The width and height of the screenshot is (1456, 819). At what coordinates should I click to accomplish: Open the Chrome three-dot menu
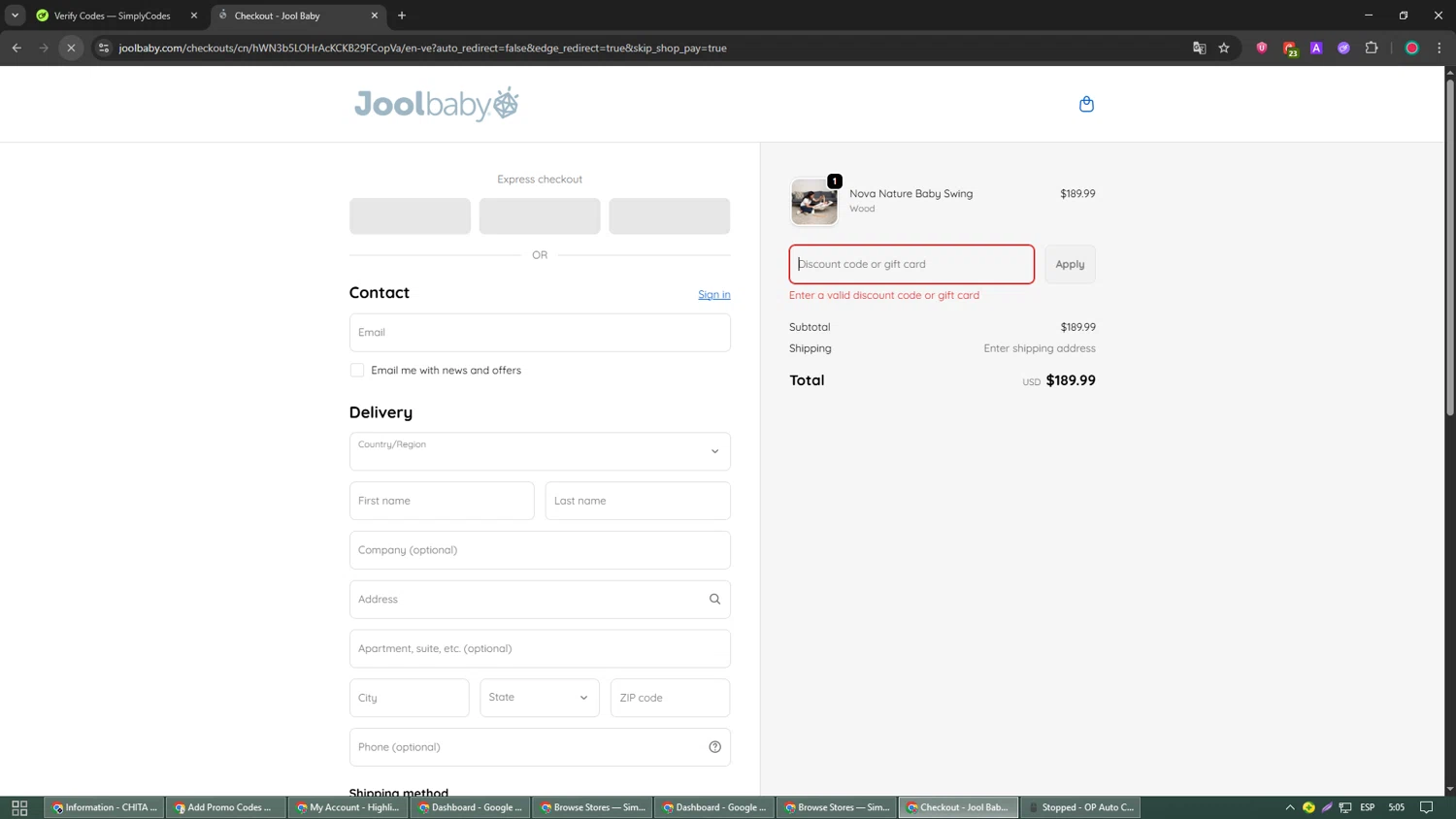pos(1439,48)
